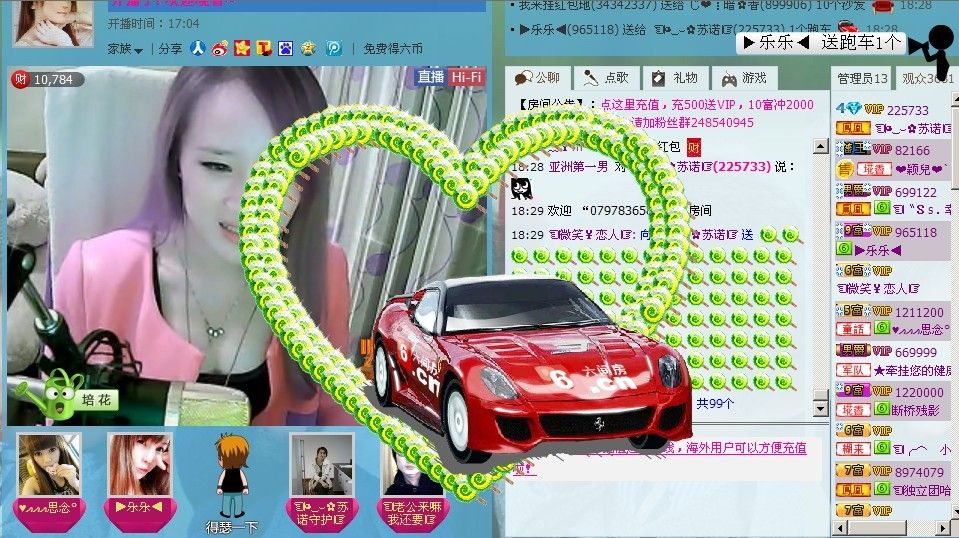Click the 树来 family badge
This screenshot has height=538, width=959.
(x=853, y=449)
